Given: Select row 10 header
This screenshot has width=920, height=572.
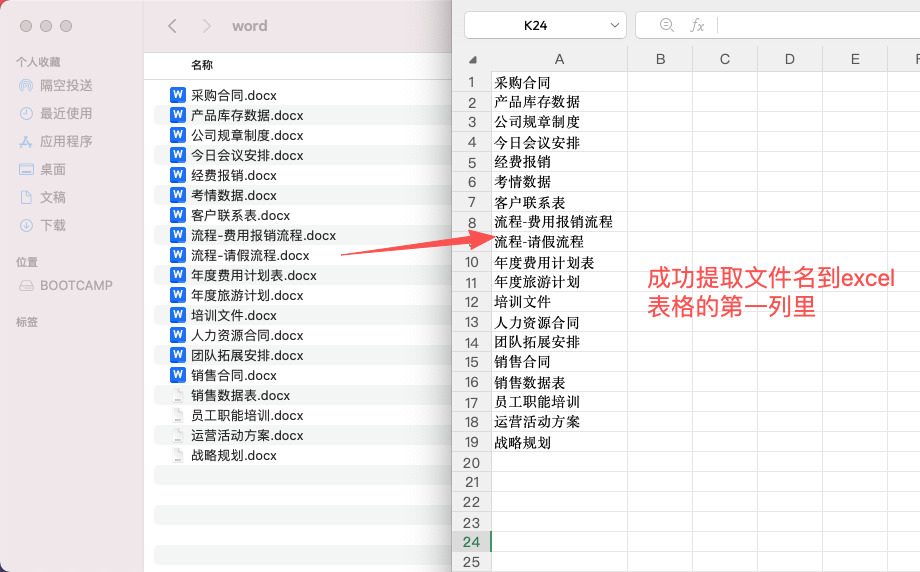Looking at the screenshot, I should tap(472, 262).
